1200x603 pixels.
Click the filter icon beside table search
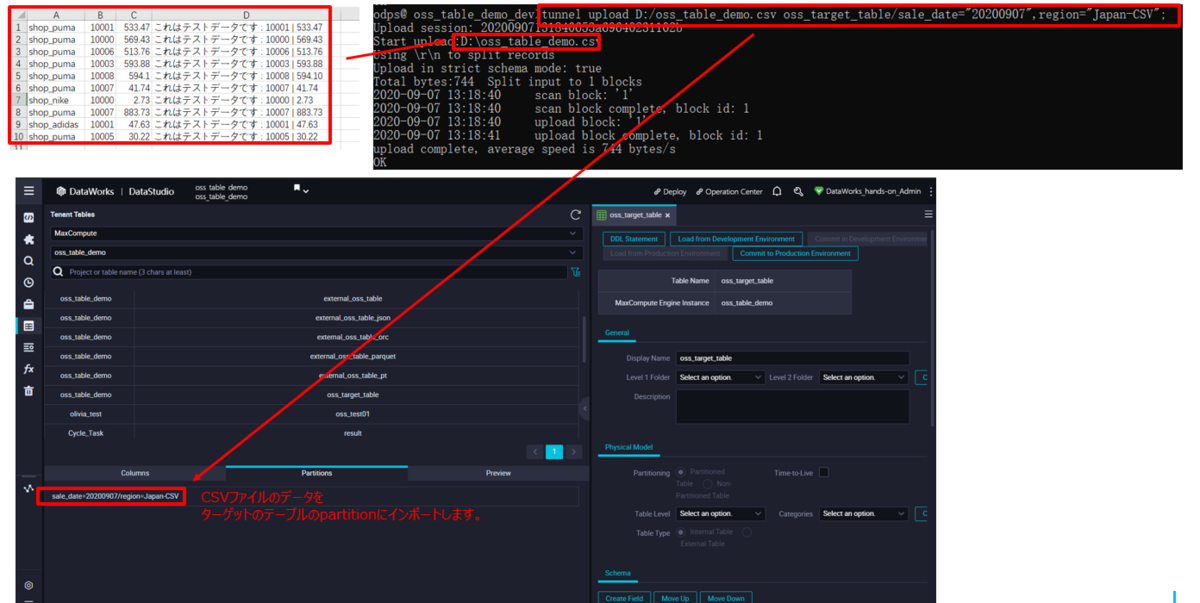click(575, 271)
